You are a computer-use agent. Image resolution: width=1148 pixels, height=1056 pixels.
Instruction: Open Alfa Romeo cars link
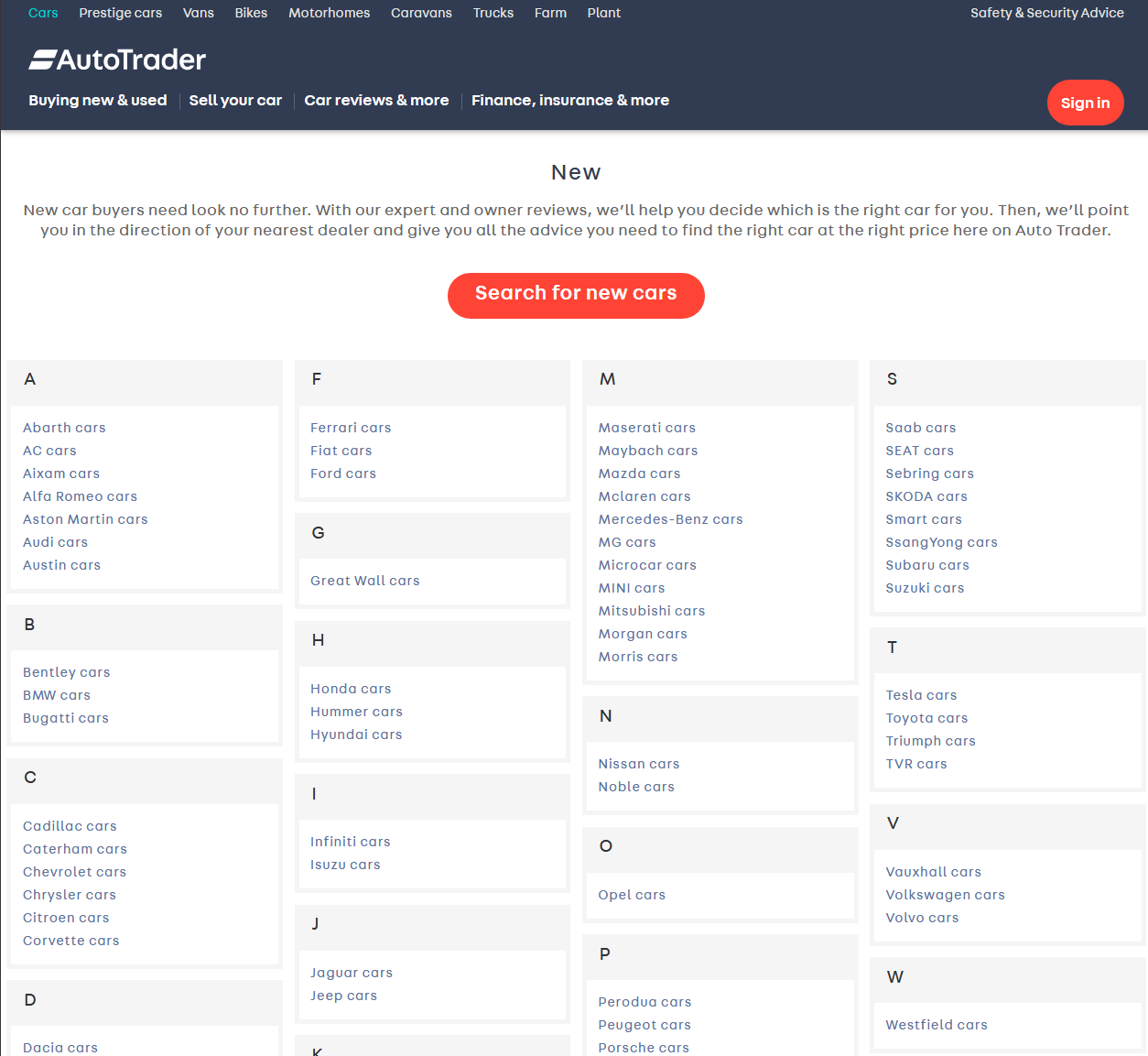coord(80,496)
